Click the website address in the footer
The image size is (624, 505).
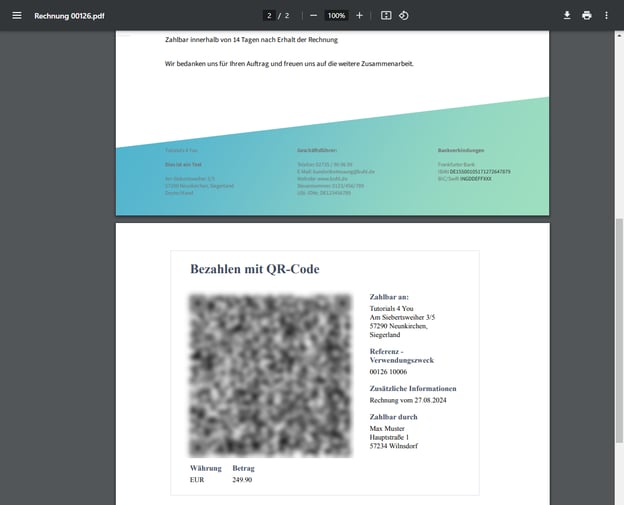click(x=322, y=178)
